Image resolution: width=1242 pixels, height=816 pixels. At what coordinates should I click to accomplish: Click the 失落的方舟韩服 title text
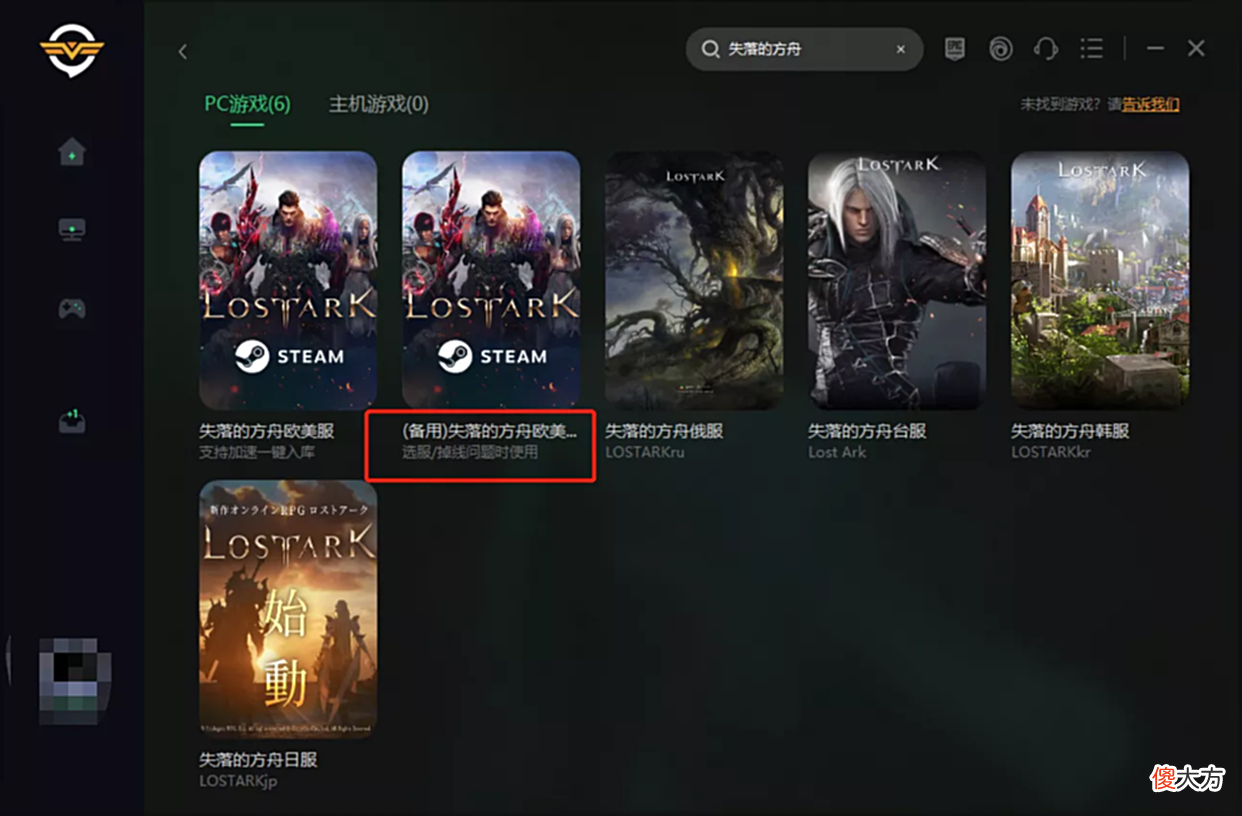1070,431
